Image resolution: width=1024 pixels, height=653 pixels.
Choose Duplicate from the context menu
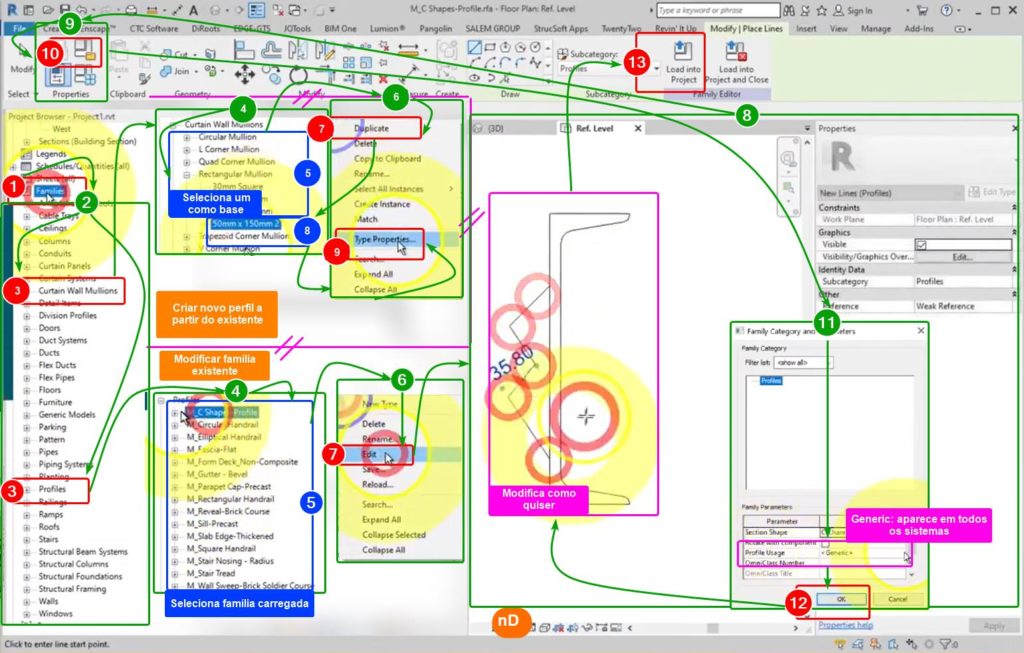tap(373, 129)
